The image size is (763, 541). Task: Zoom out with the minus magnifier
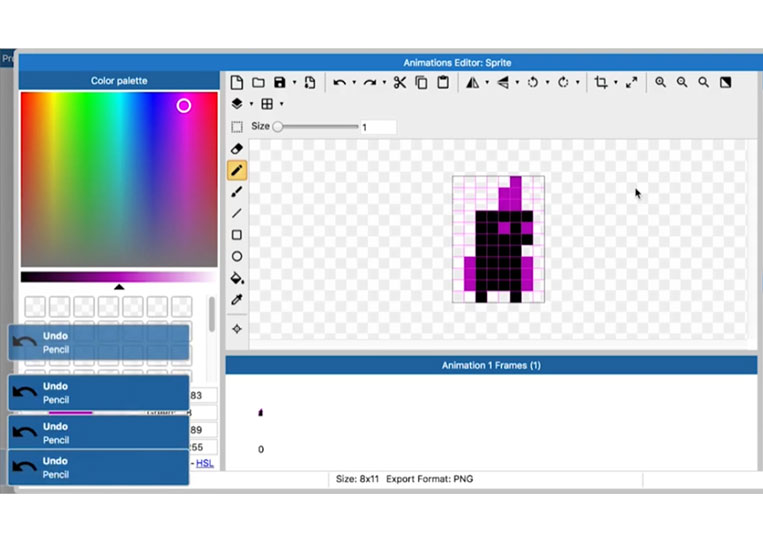point(682,83)
